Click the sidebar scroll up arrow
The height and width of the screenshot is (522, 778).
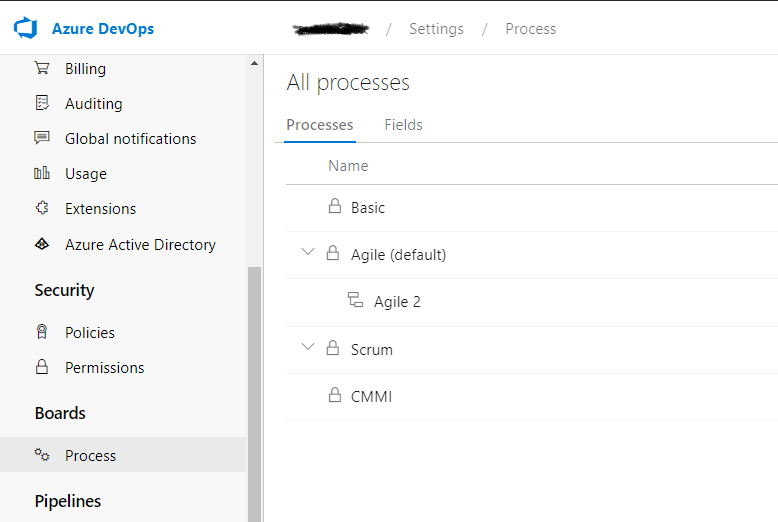click(x=255, y=63)
